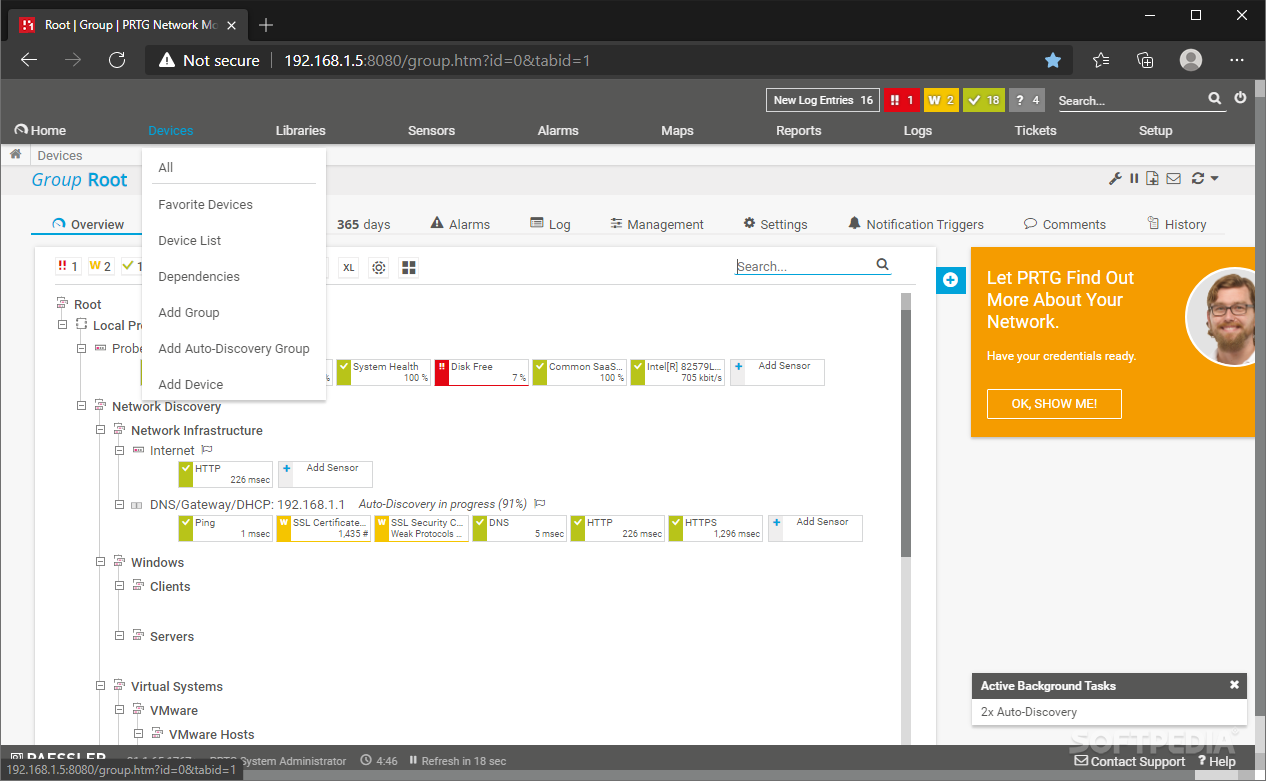
Task: Open the dropdown arrow next to refresh
Action: tap(1214, 179)
